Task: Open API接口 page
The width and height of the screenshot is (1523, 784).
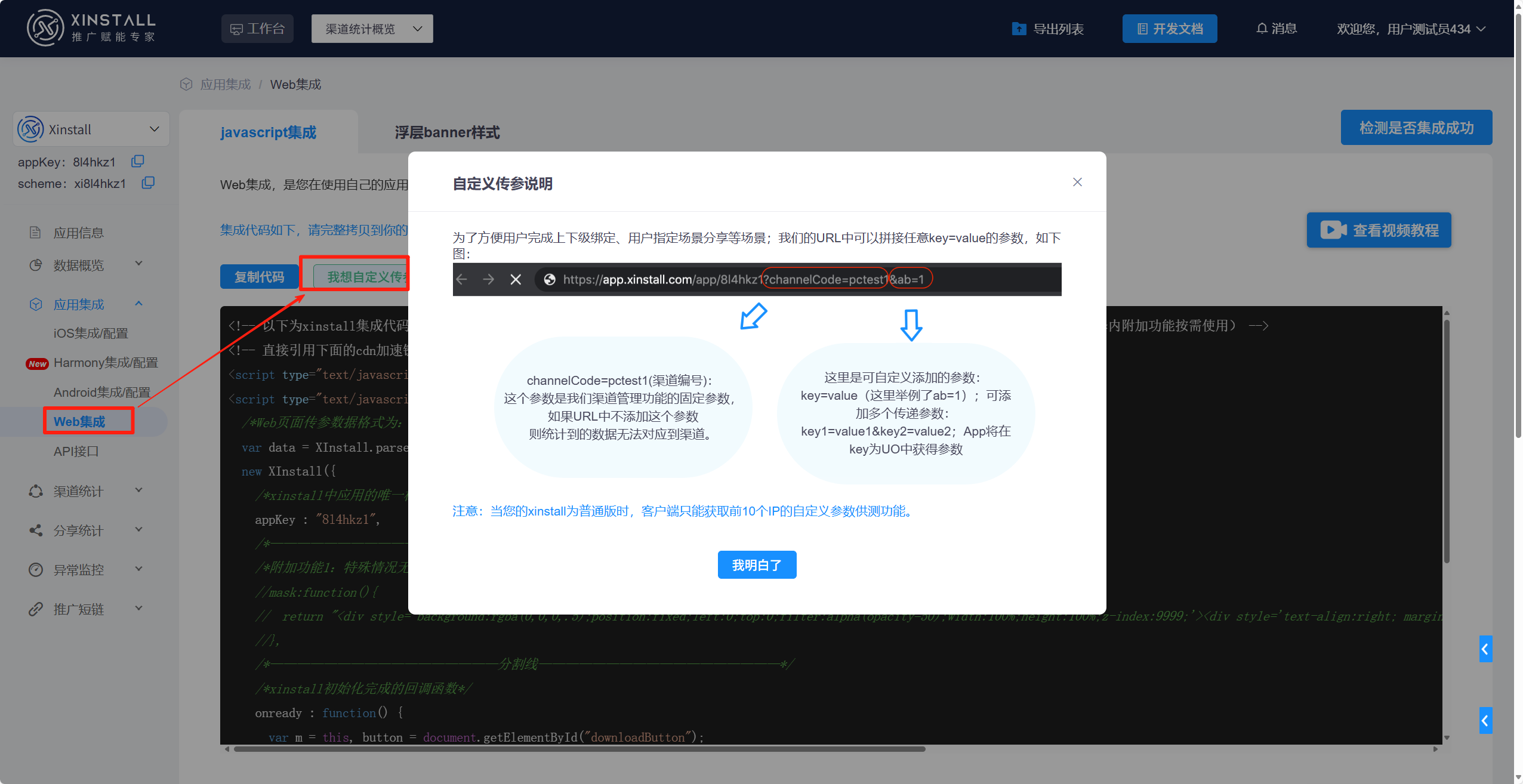Action: click(76, 451)
